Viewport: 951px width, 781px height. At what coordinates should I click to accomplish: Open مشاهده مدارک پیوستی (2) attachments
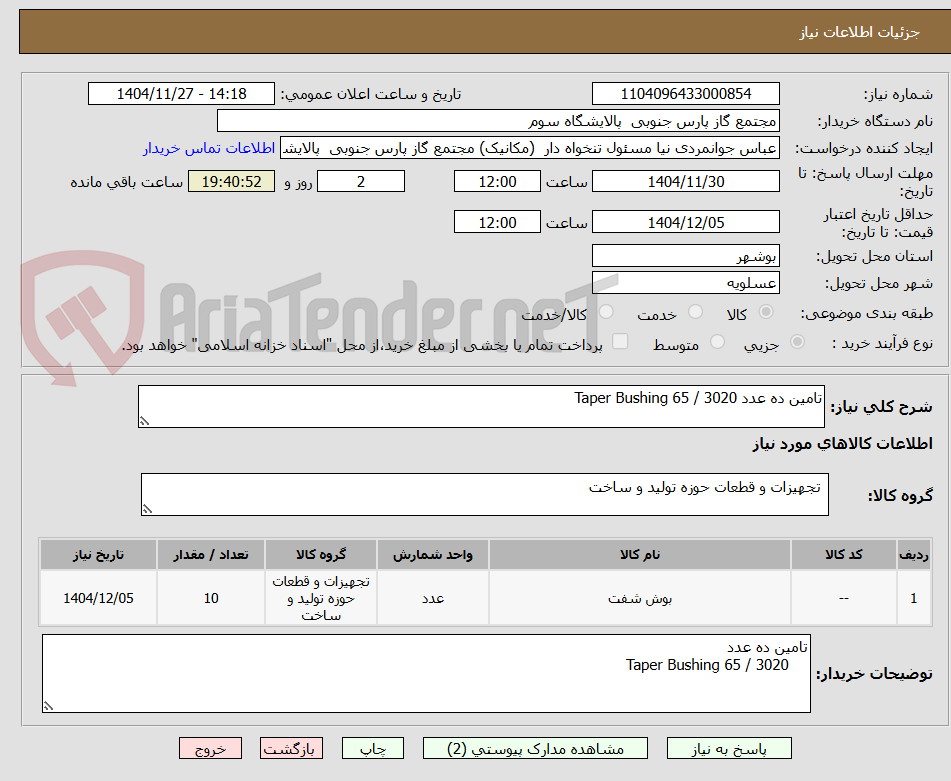tap(535, 748)
